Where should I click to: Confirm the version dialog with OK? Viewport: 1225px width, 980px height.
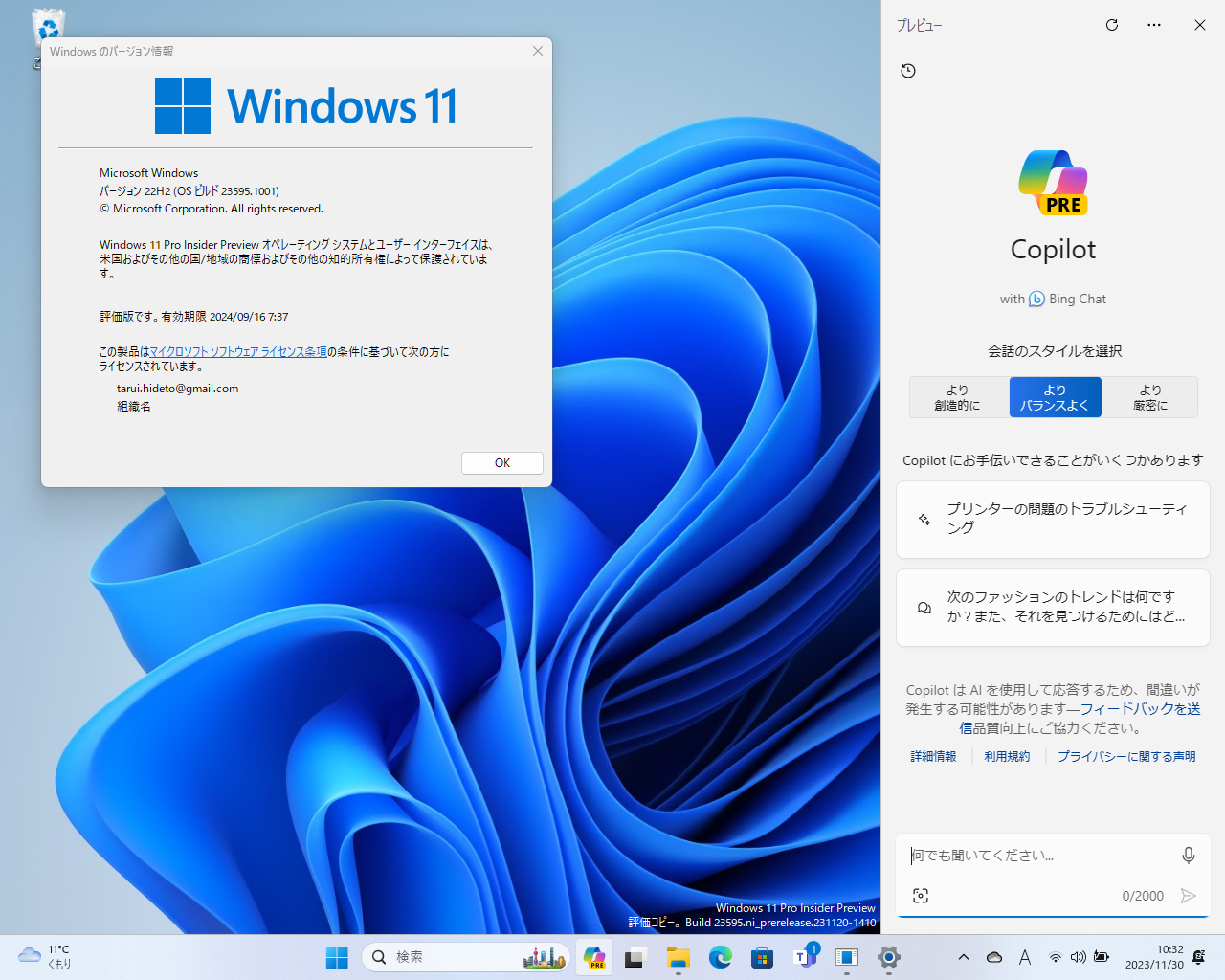click(x=501, y=462)
